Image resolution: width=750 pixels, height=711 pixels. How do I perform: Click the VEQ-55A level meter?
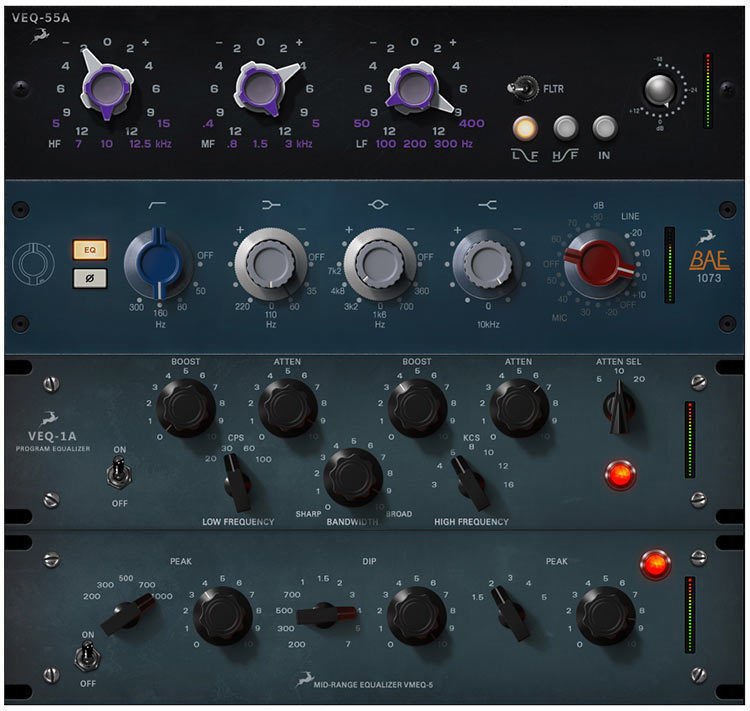[707, 91]
